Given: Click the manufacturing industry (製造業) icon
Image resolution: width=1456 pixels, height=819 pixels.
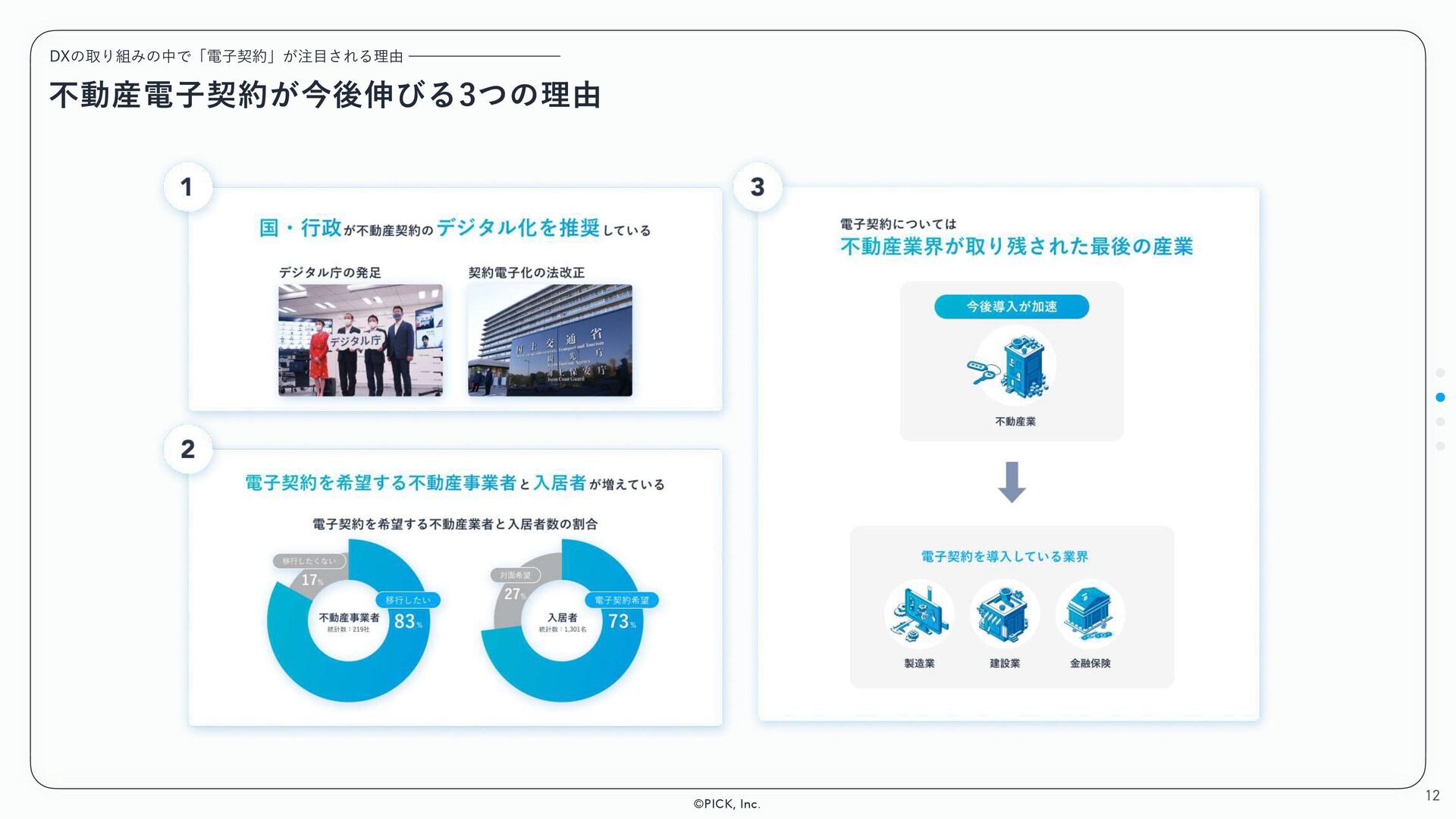Looking at the screenshot, I should (x=919, y=613).
